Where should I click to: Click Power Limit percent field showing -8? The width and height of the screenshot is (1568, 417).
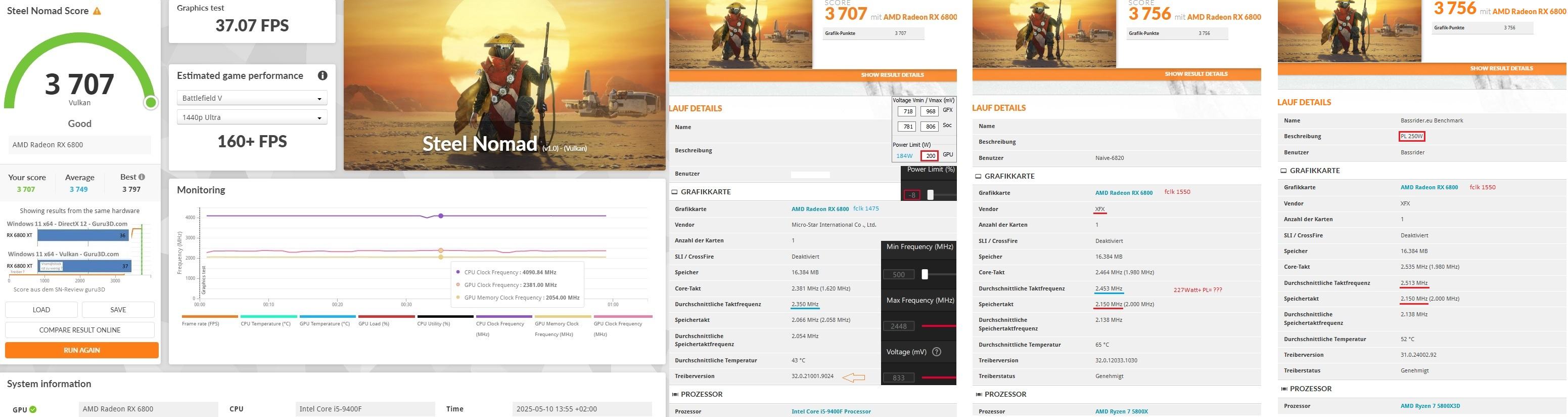[x=911, y=195]
